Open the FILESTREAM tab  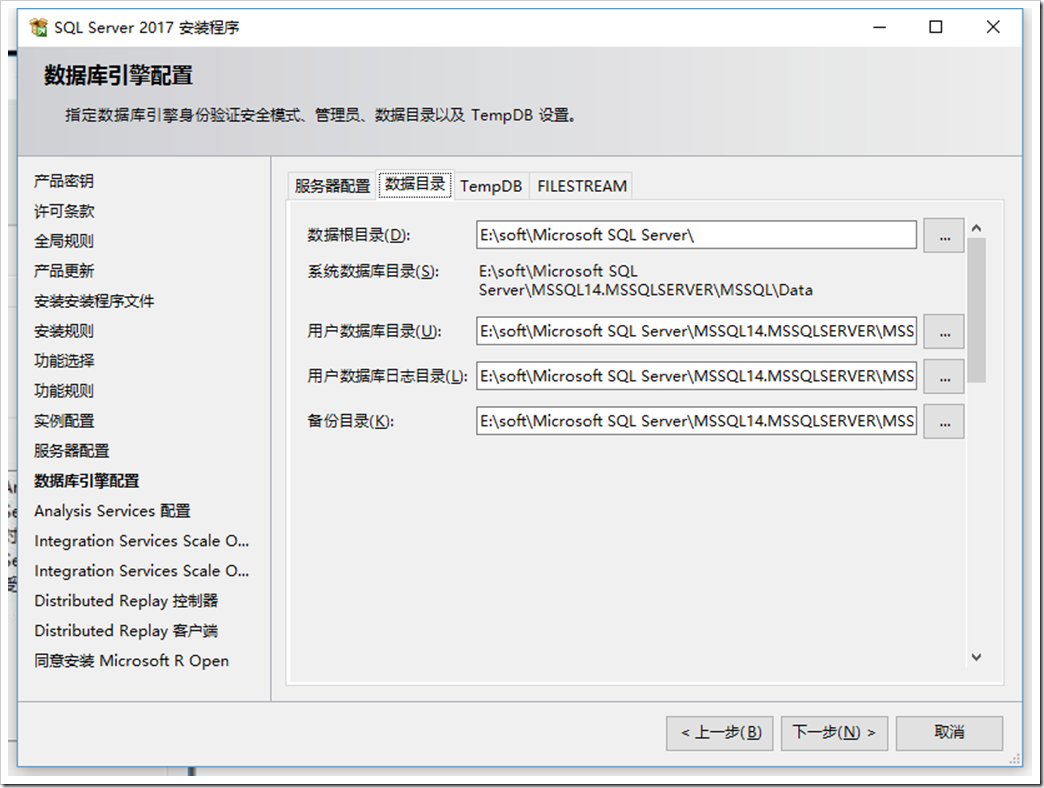(x=582, y=186)
